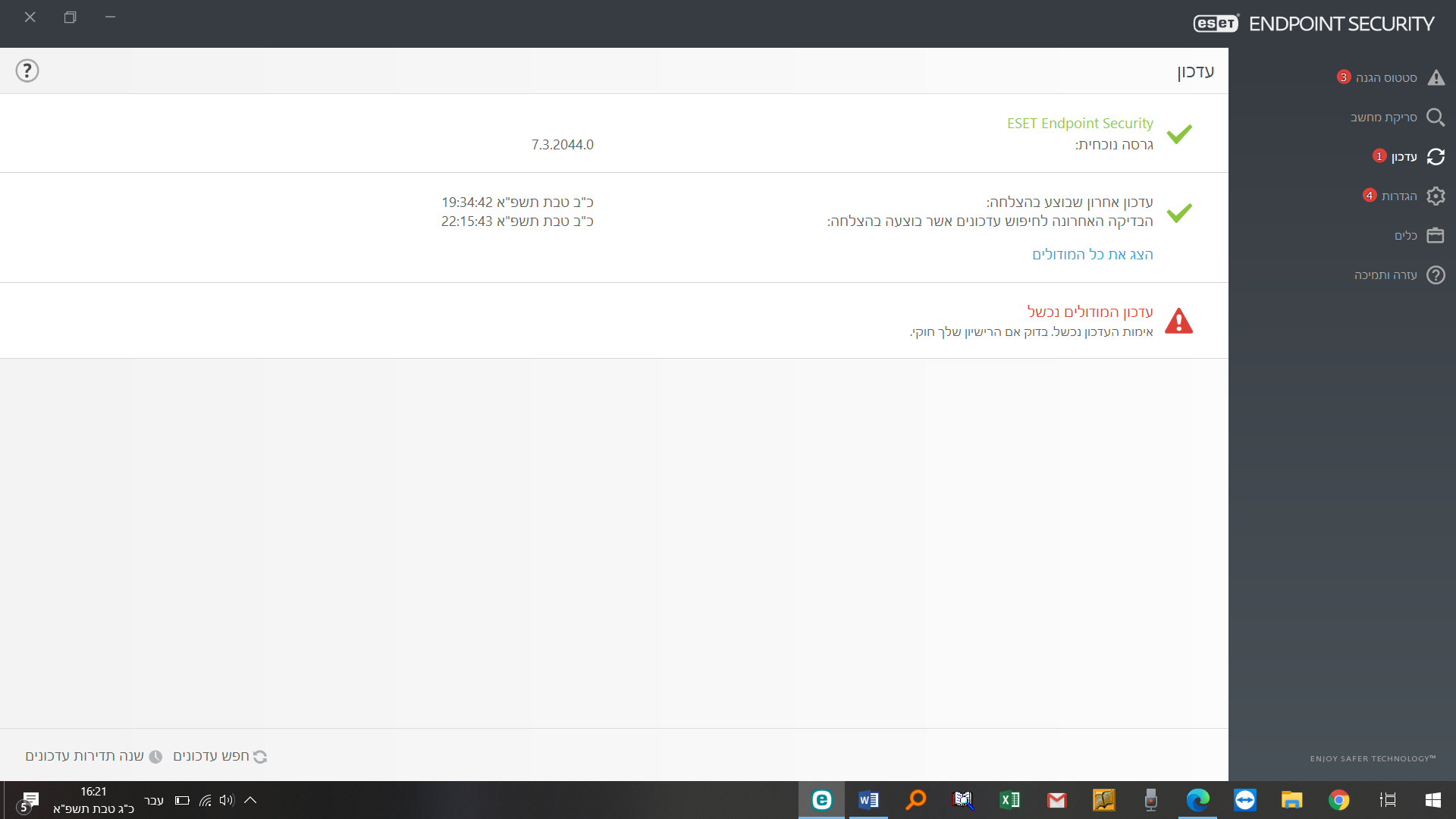Go to סטטוס הגנה menu item
1456x819 pixels.
pos(1385,78)
